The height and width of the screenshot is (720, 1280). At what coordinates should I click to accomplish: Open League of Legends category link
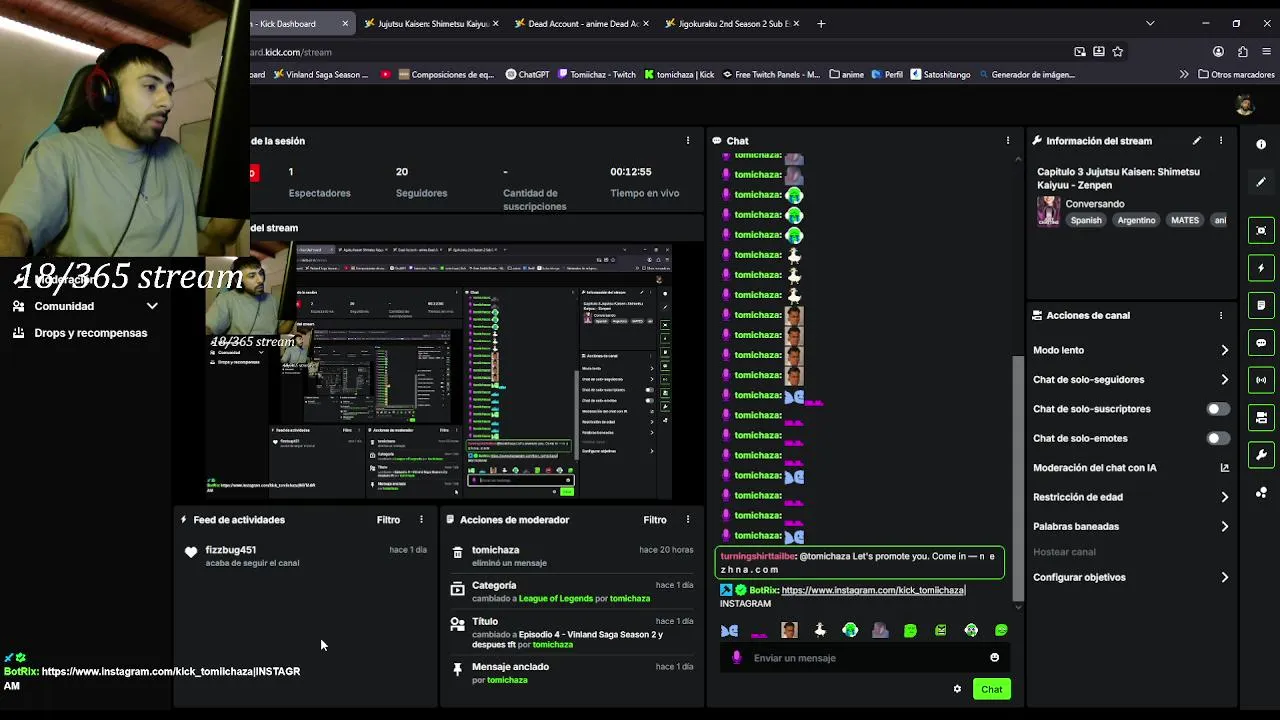(x=556, y=598)
